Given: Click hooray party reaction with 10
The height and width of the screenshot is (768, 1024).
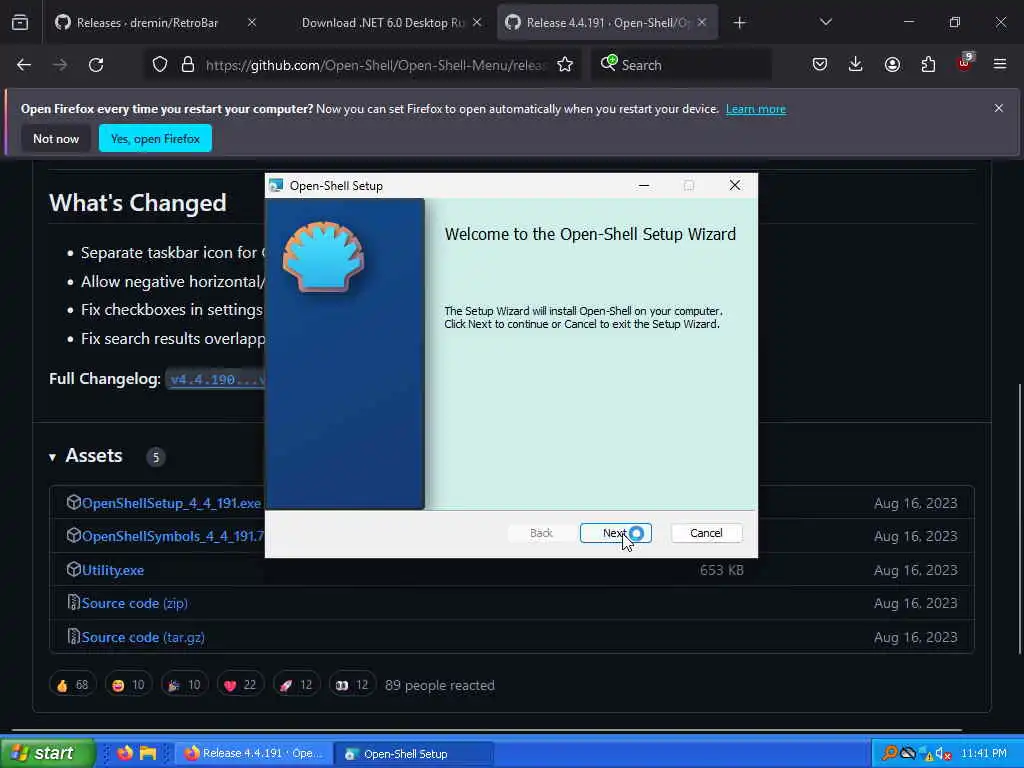Looking at the screenshot, I should [184, 685].
